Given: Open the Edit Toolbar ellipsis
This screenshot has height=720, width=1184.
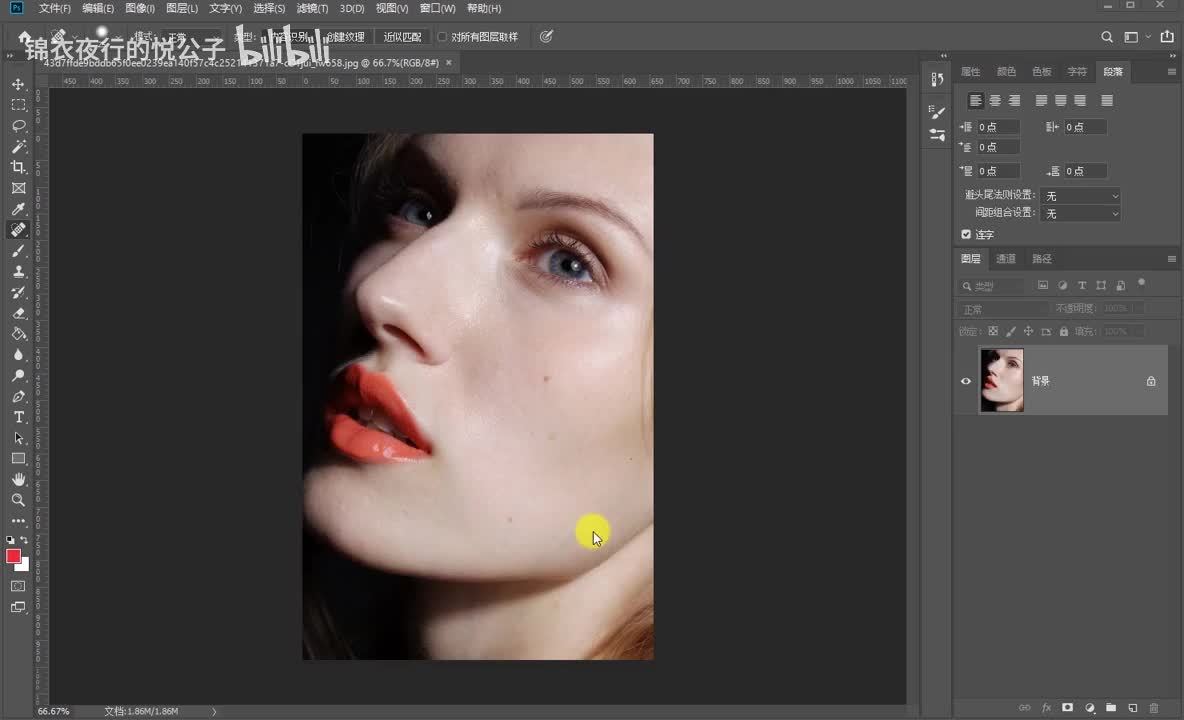Looking at the screenshot, I should [18, 521].
